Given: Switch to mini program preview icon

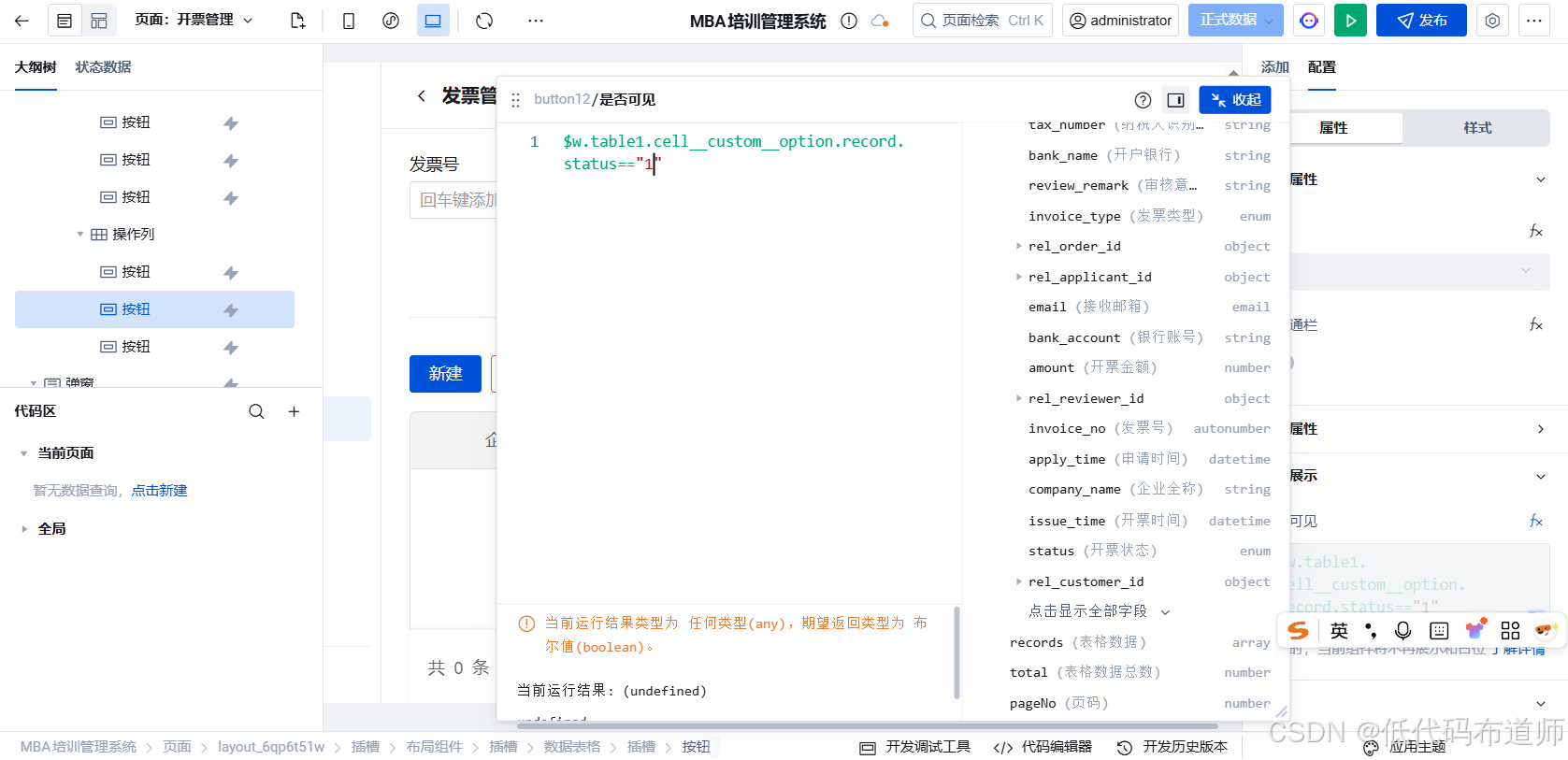Looking at the screenshot, I should pyautogui.click(x=391, y=21).
